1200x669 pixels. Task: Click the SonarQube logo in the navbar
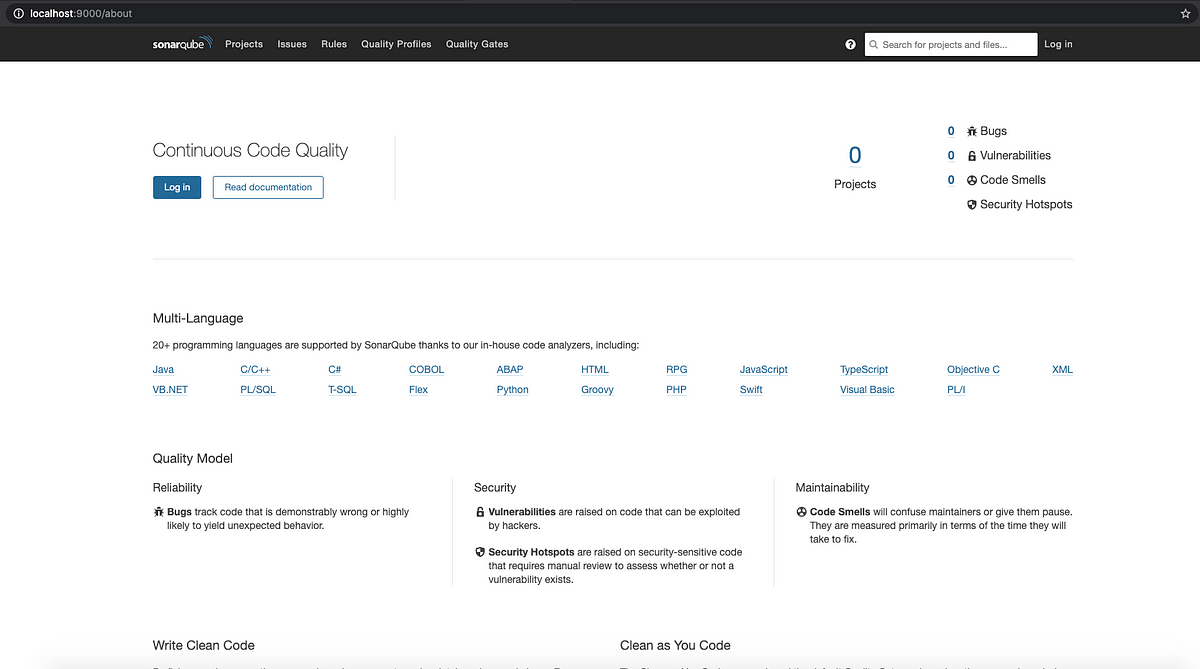point(182,44)
